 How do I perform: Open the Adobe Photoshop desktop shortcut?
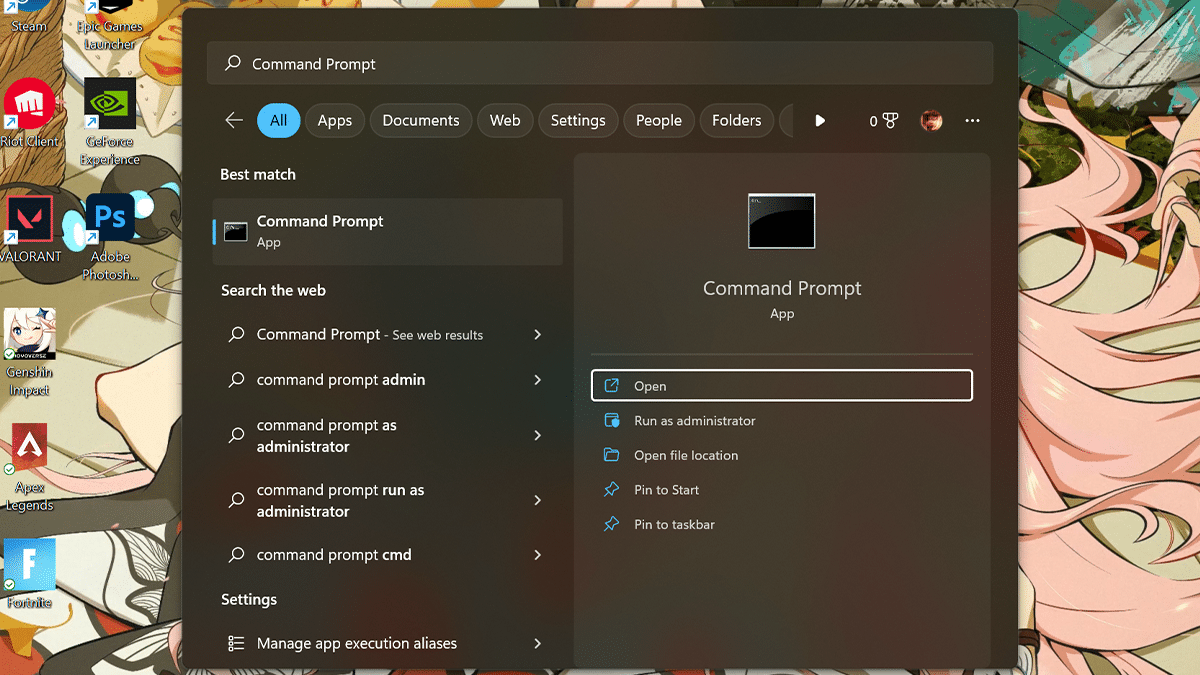click(x=110, y=218)
